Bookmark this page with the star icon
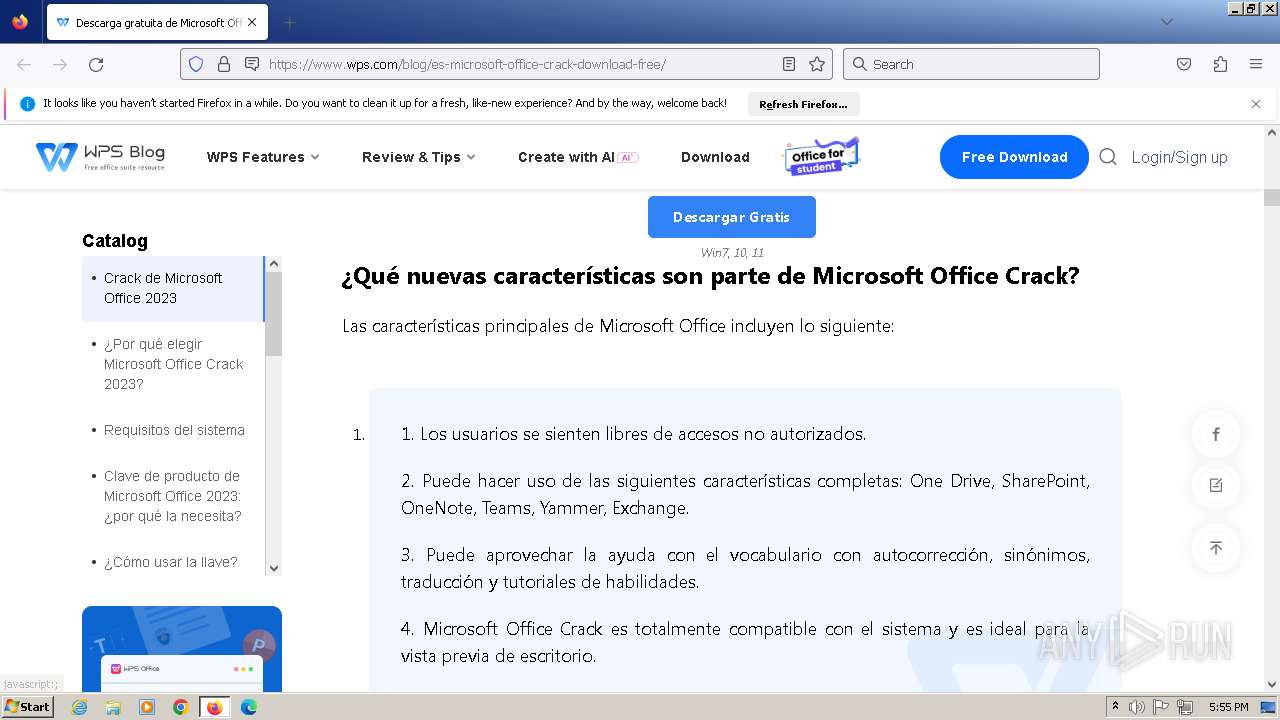1280x720 pixels. 817,64
